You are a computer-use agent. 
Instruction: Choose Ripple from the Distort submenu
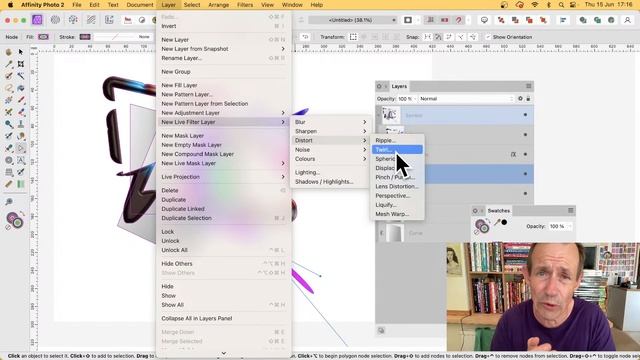397,140
